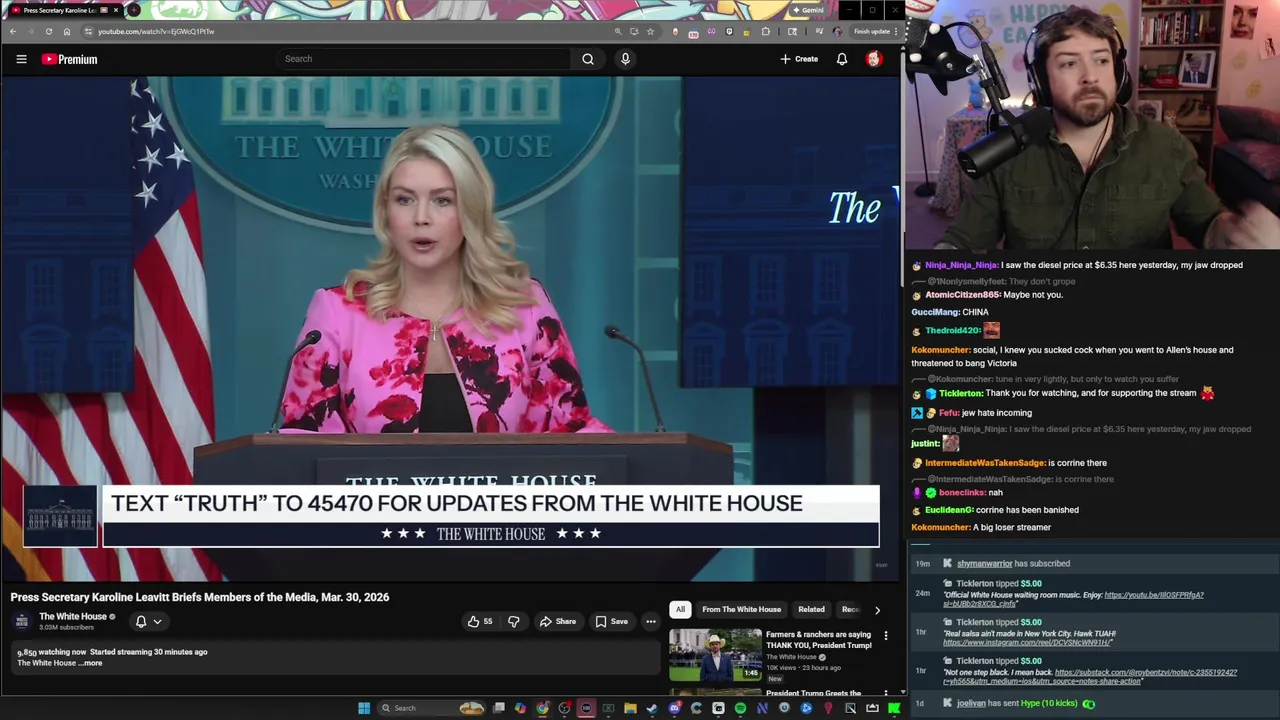
Task: Open the instagram.com link in tip message
Action: point(1029,642)
